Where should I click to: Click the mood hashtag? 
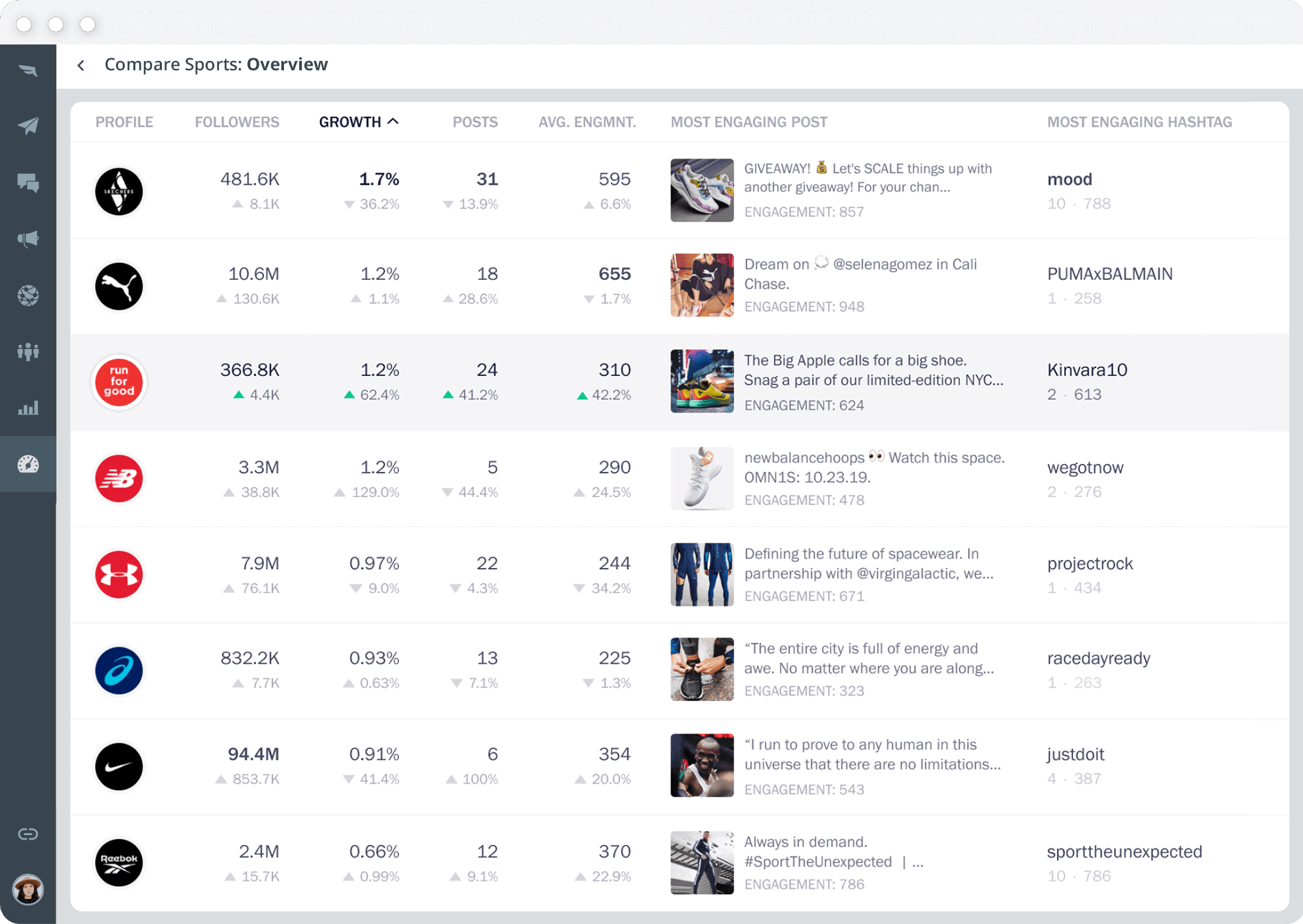(x=1069, y=179)
